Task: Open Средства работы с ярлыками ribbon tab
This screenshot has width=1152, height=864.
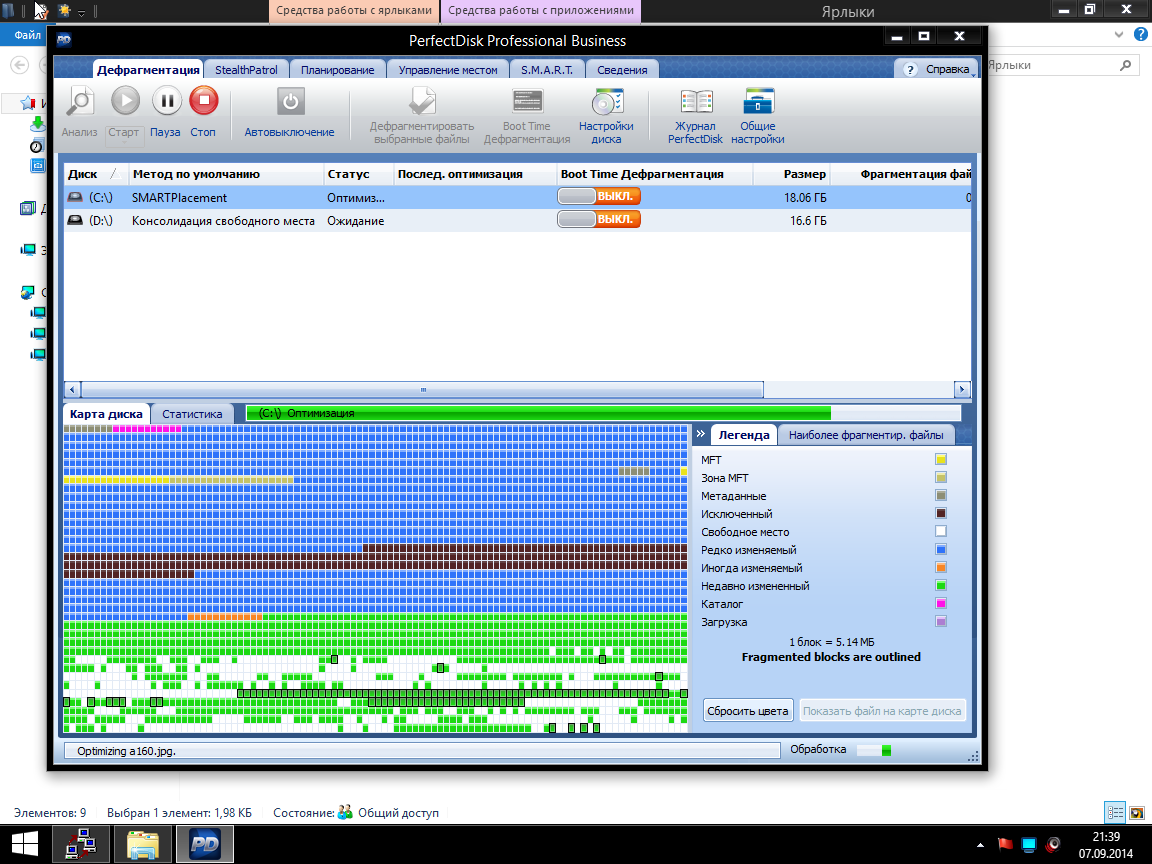Action: [x=354, y=11]
